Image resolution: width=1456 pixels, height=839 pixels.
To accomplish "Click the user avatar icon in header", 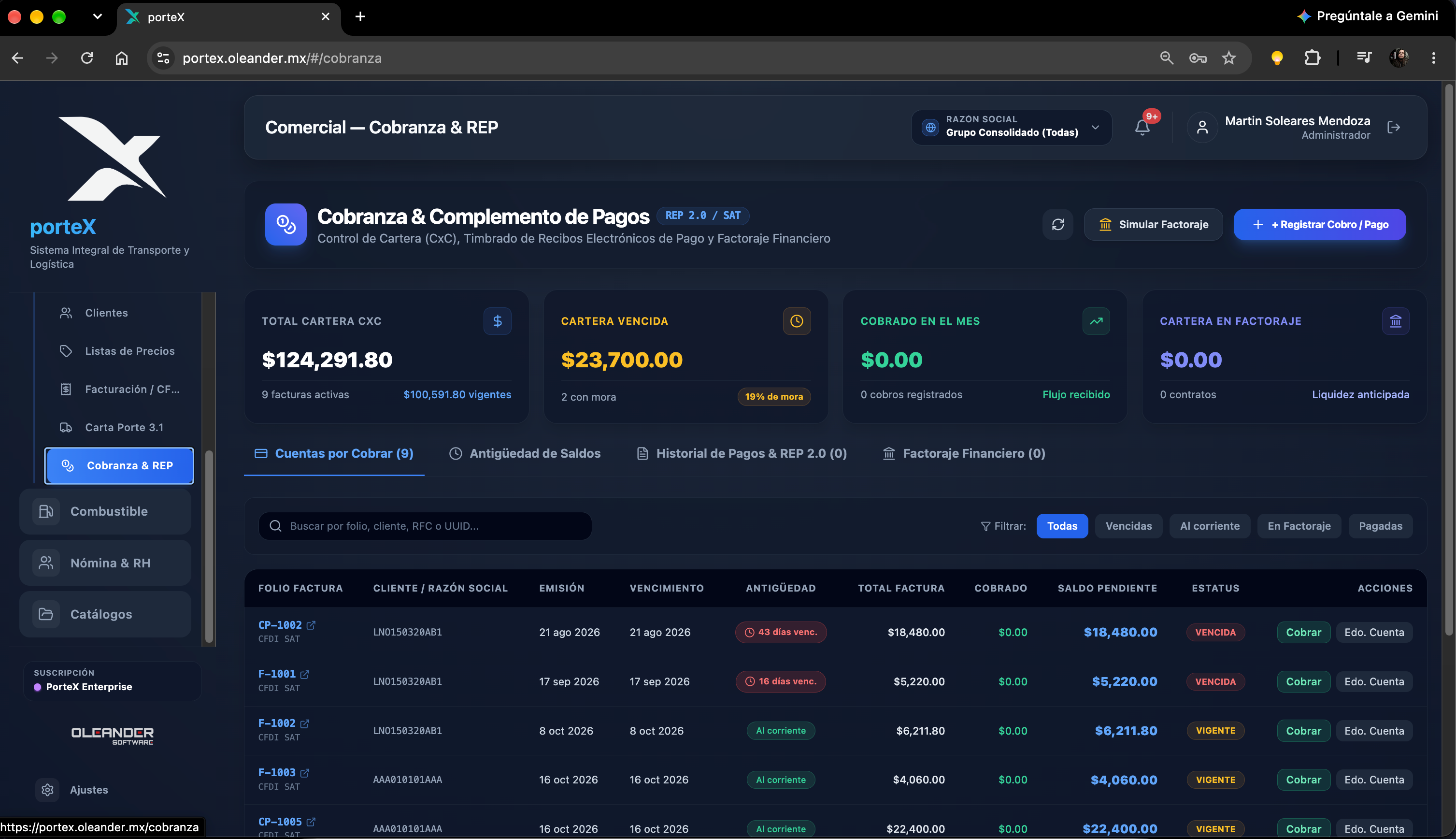I will coord(1202,128).
